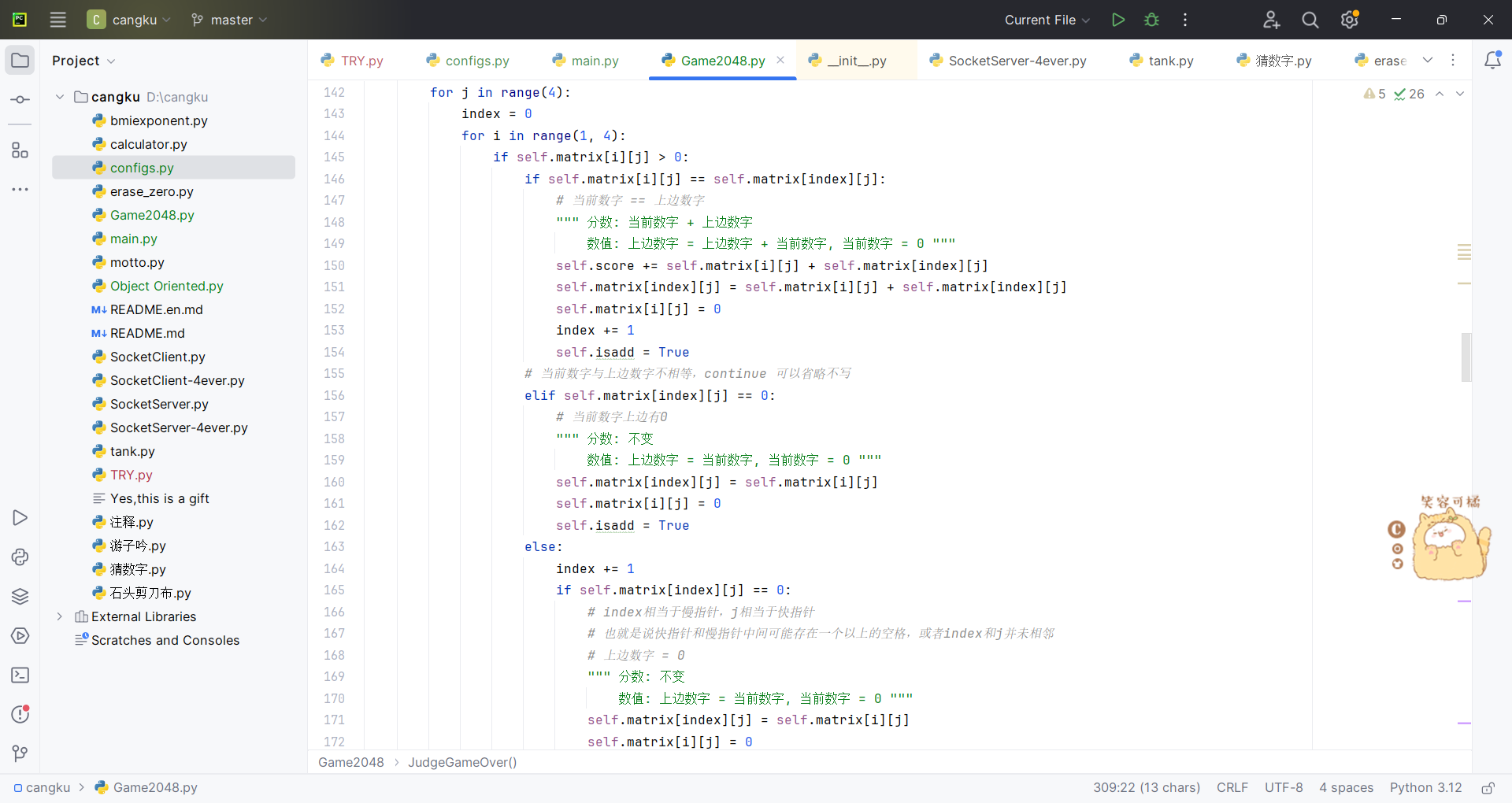
Task: Change 4 spaces indent setting
Action: 1346,787
